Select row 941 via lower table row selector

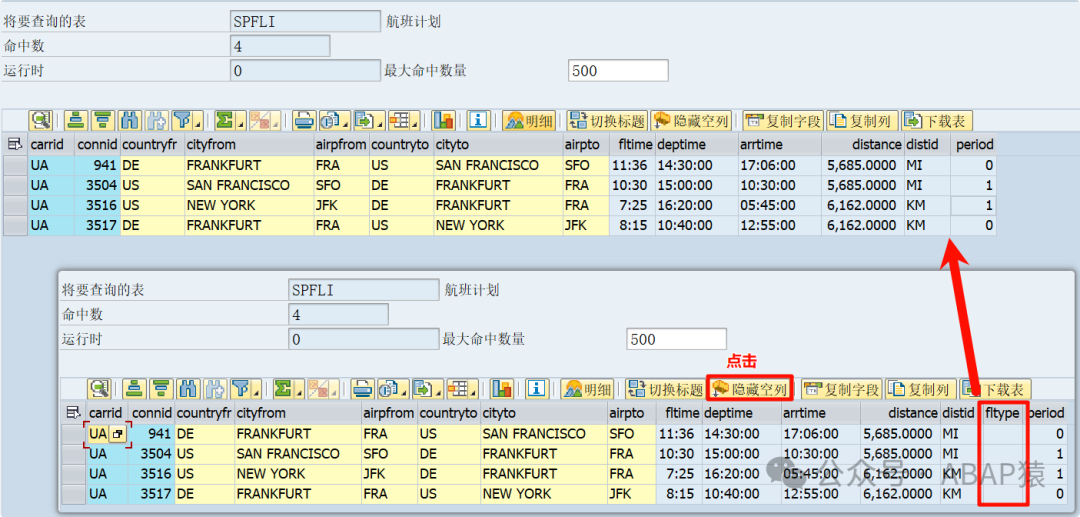(x=74, y=434)
